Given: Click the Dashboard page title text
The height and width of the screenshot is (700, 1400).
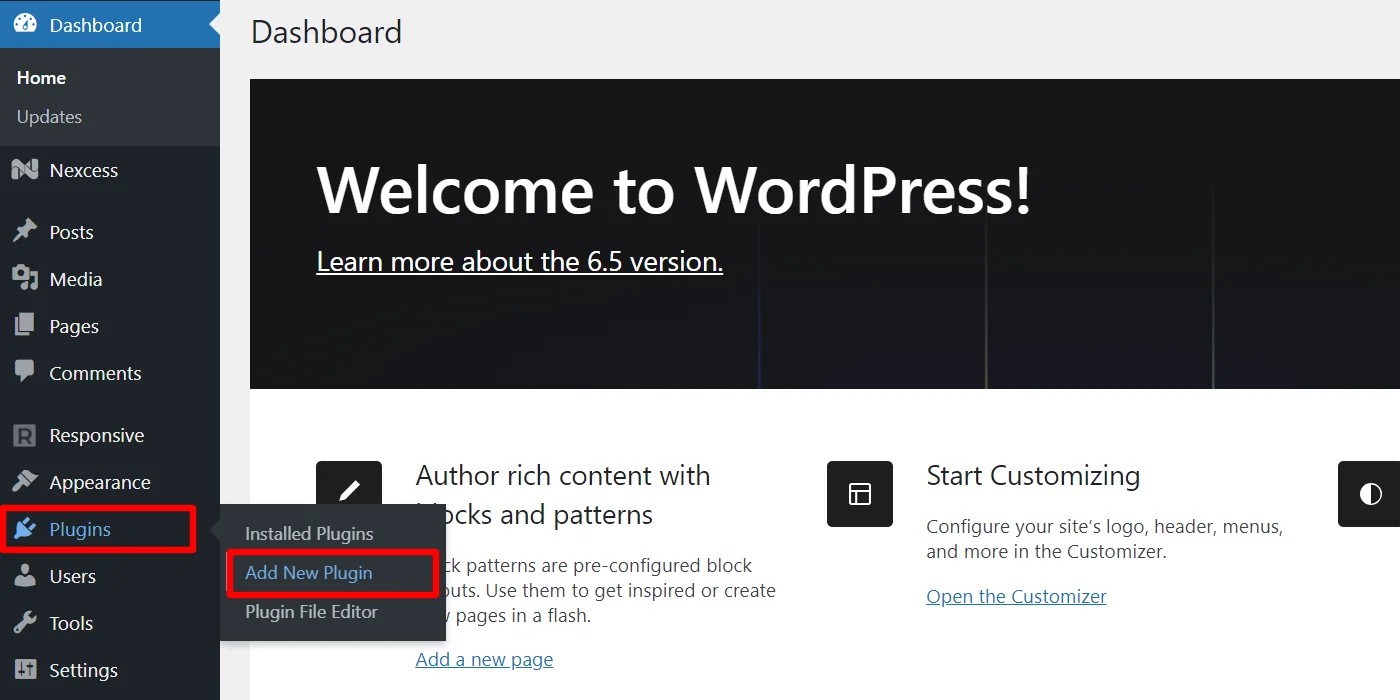Looking at the screenshot, I should pyautogui.click(x=326, y=32).
